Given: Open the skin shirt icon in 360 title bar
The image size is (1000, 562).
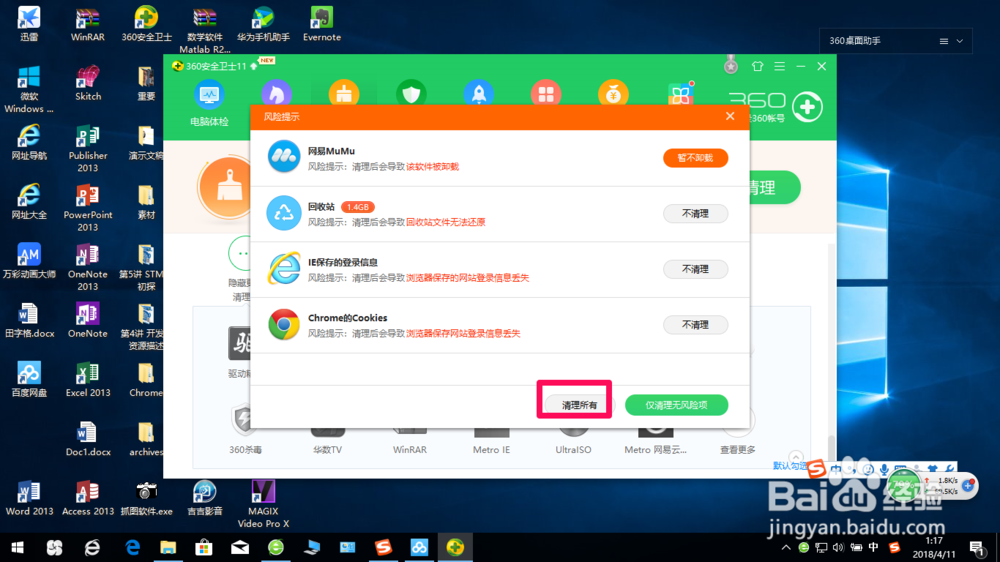Looking at the screenshot, I should pyautogui.click(x=757, y=66).
